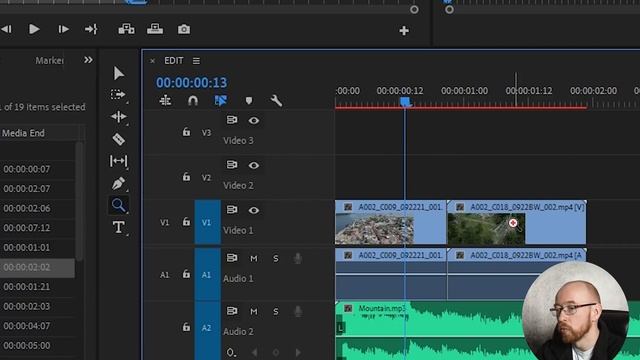This screenshot has width=640, height=360.
Task: Click V1 source patching indicator
Action: 164,222
